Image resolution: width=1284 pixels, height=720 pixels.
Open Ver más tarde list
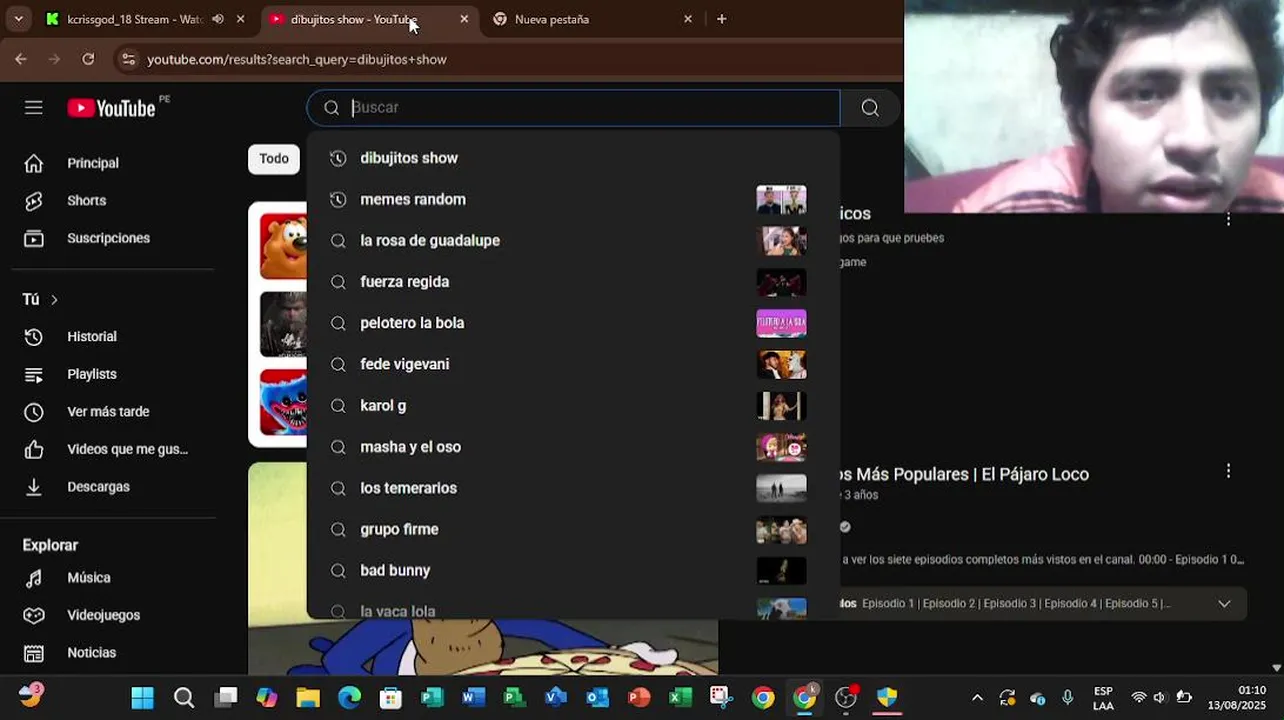click(x=108, y=412)
